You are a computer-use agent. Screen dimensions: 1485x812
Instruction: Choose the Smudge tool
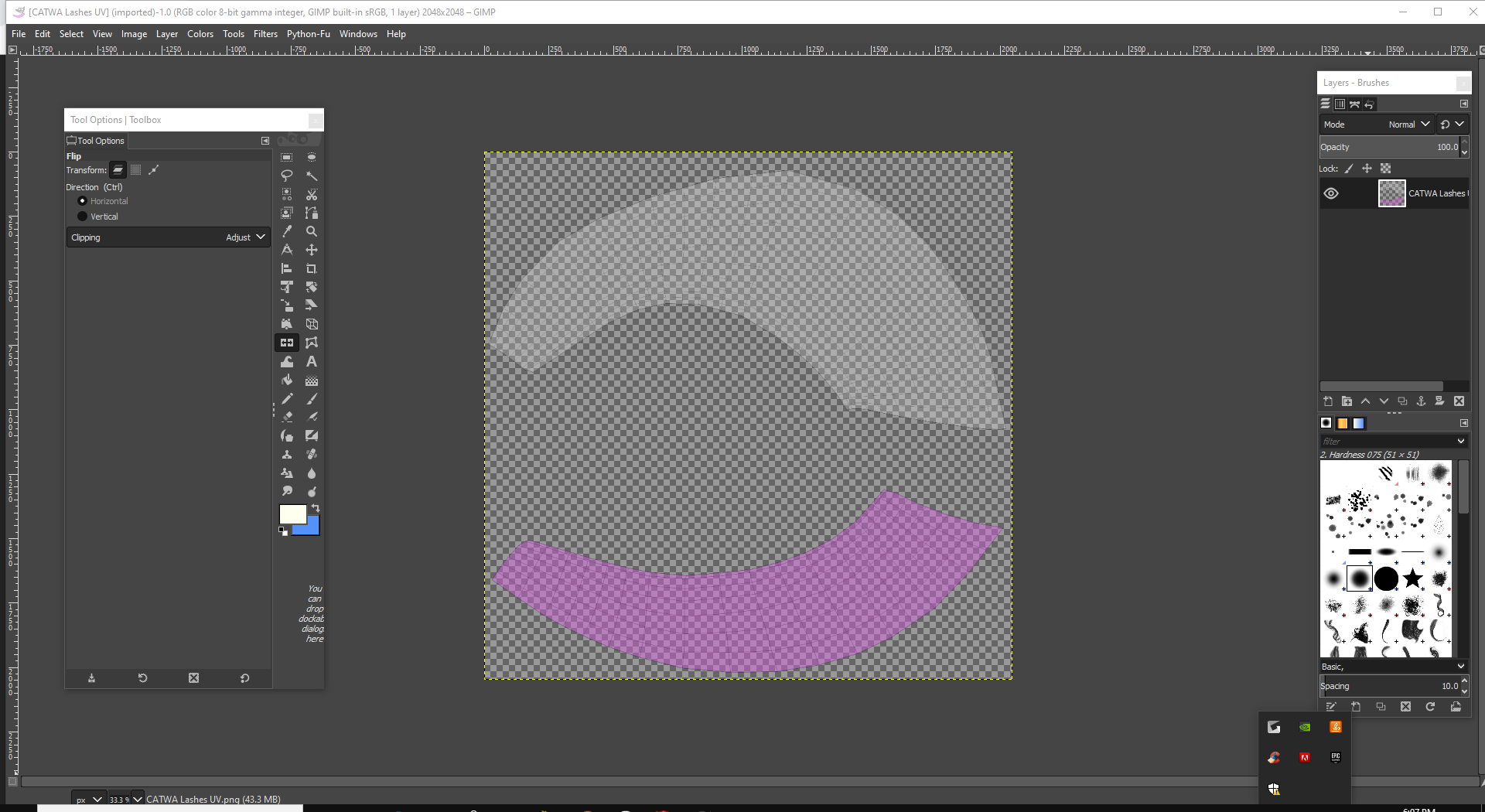coord(287,491)
